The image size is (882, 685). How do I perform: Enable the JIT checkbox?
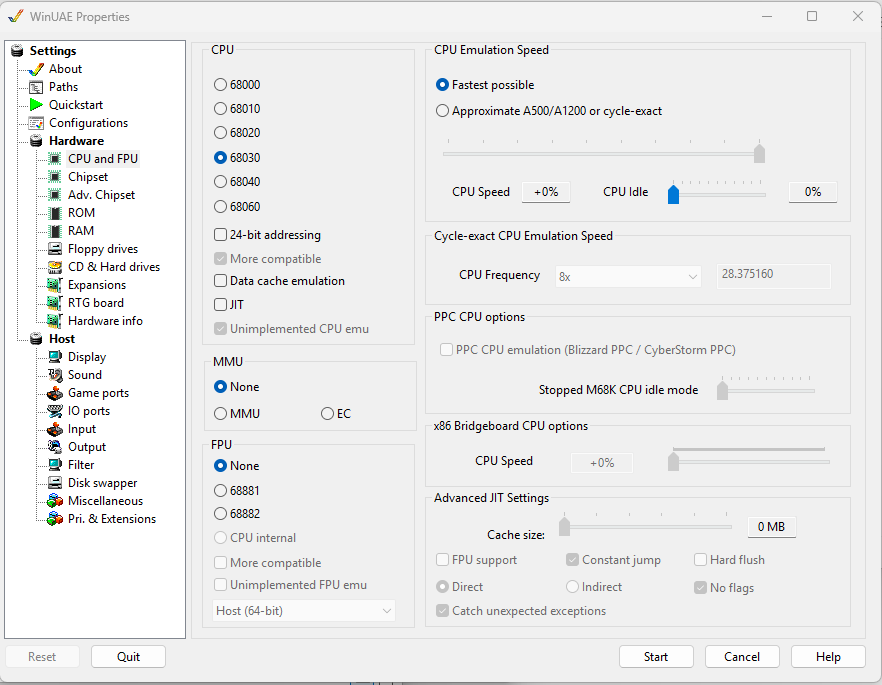pos(221,305)
